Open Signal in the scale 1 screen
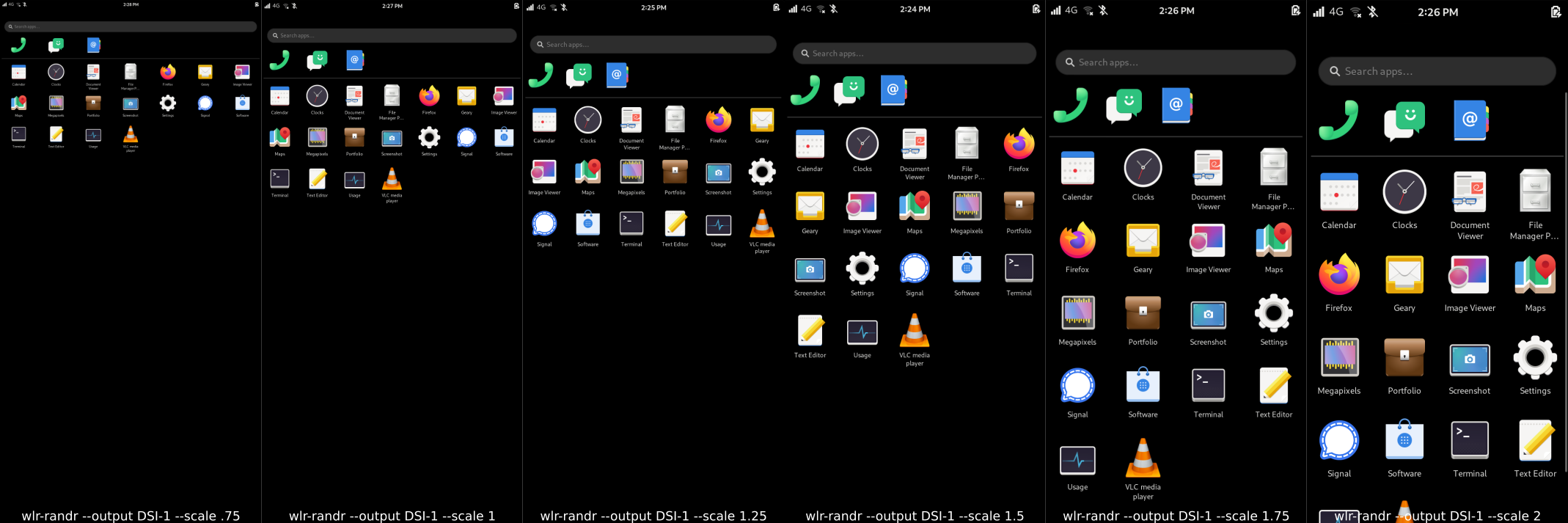The width and height of the screenshot is (1568, 523). click(466, 137)
